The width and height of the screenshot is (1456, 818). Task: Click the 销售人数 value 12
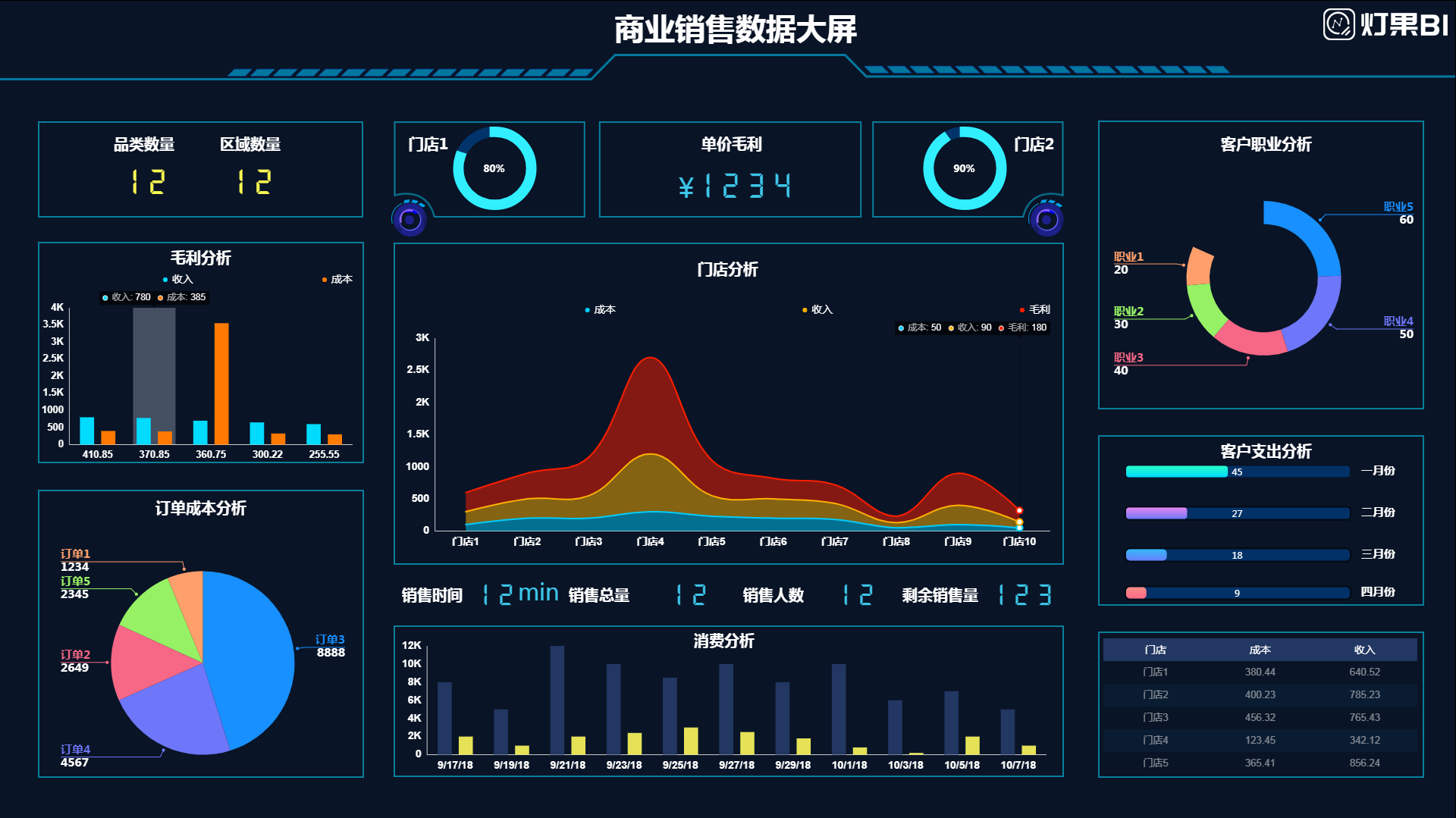(x=858, y=595)
